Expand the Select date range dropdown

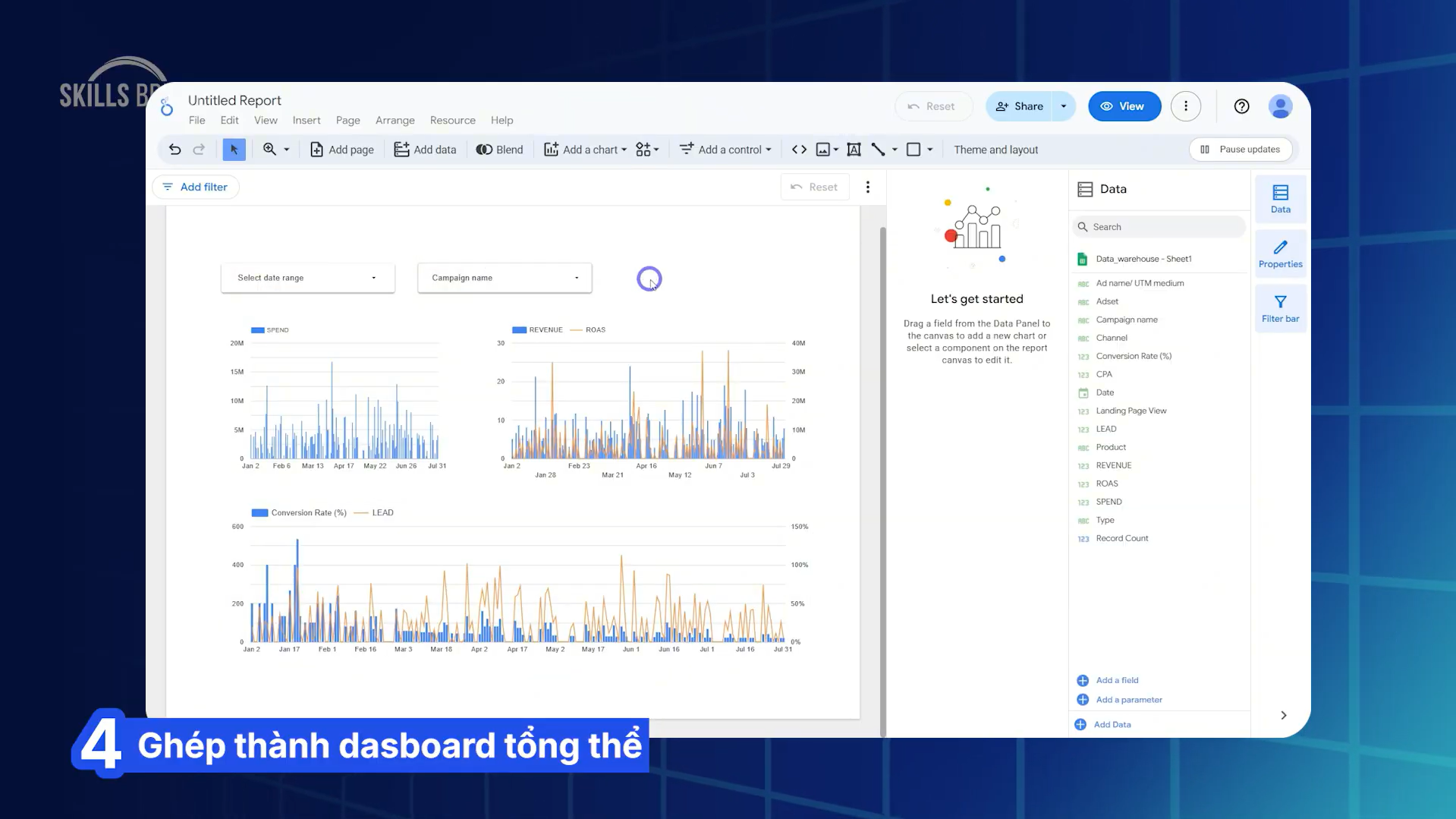[x=307, y=278]
